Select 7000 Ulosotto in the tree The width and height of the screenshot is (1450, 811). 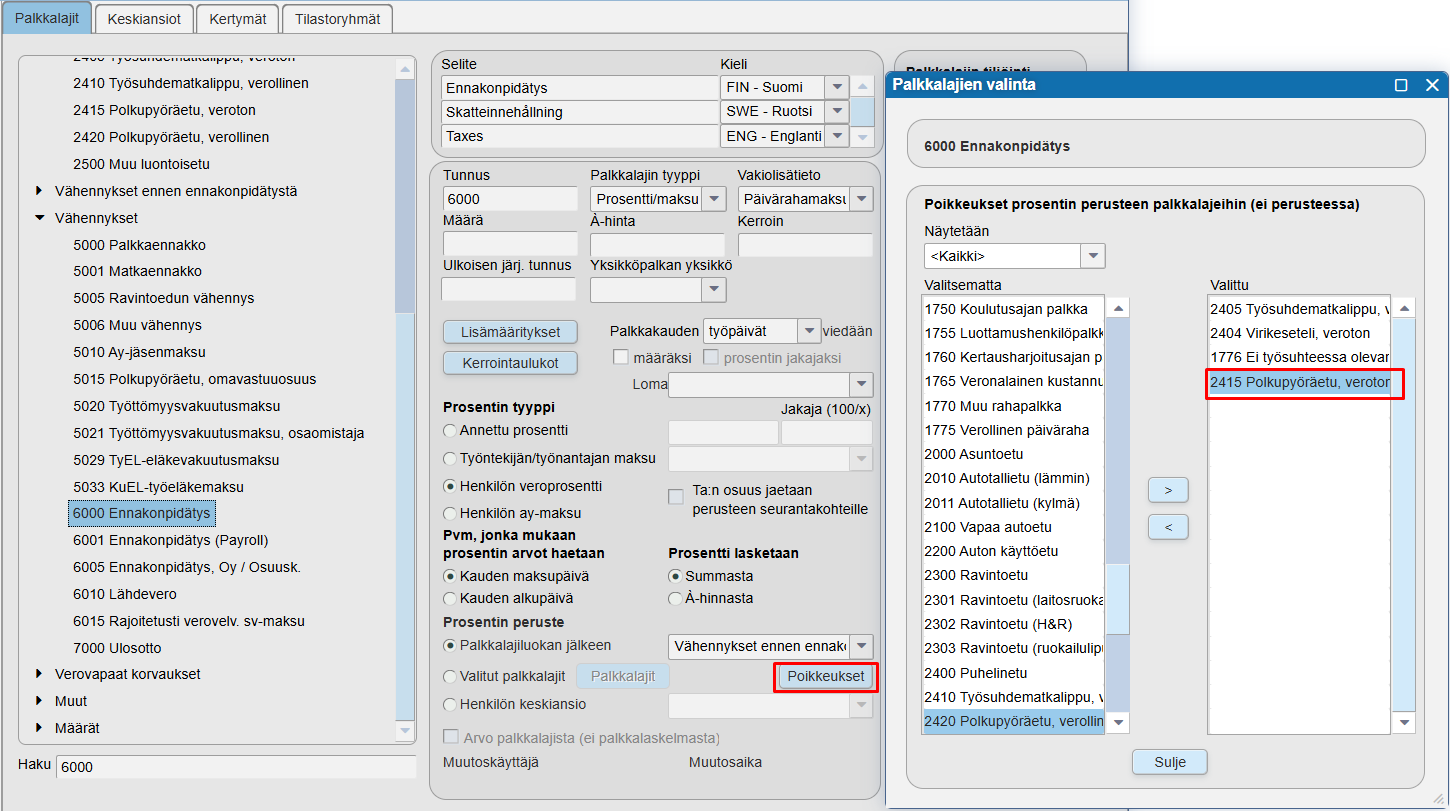tap(117, 648)
